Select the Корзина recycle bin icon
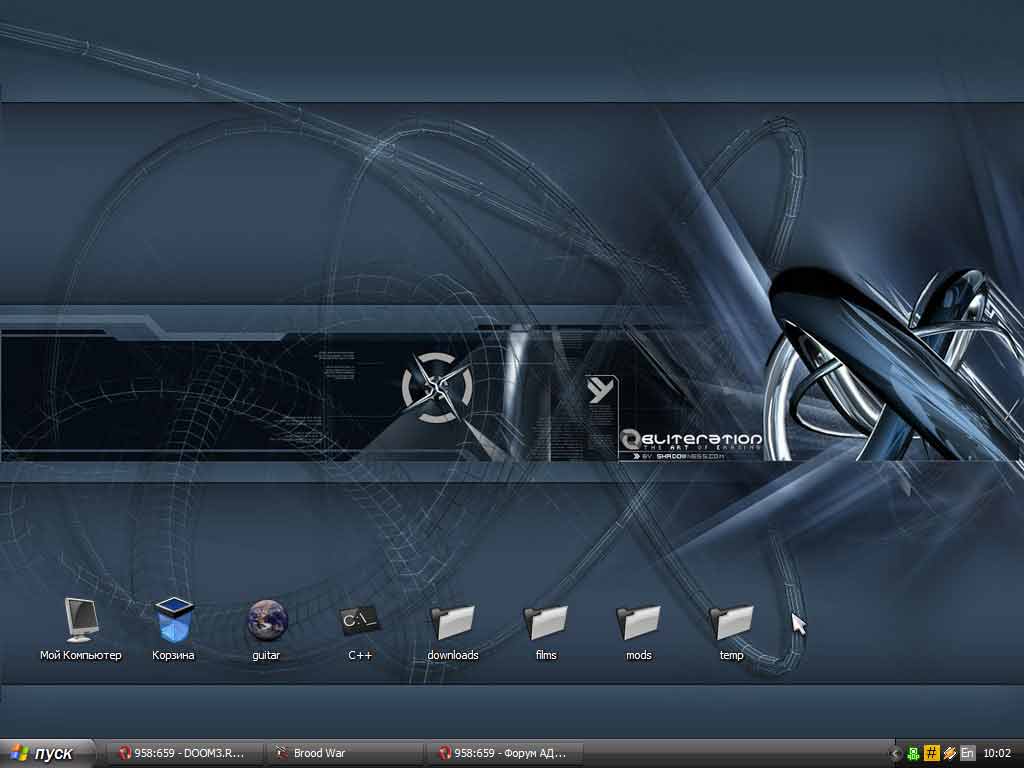Image resolution: width=1024 pixels, height=768 pixels. pyautogui.click(x=174, y=619)
